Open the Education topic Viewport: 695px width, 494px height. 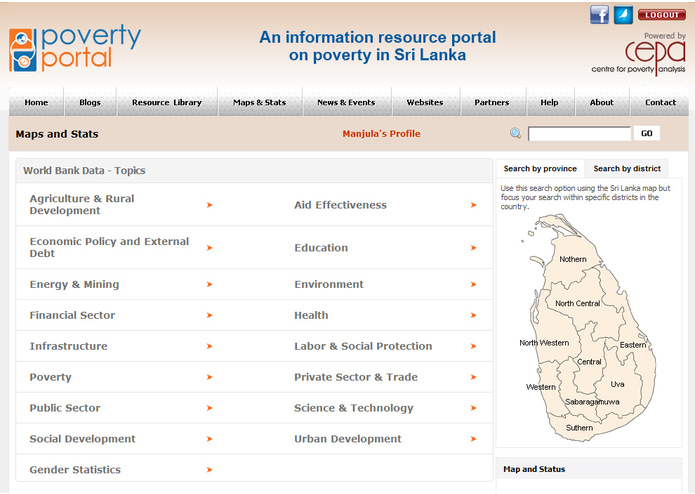pyautogui.click(x=321, y=248)
